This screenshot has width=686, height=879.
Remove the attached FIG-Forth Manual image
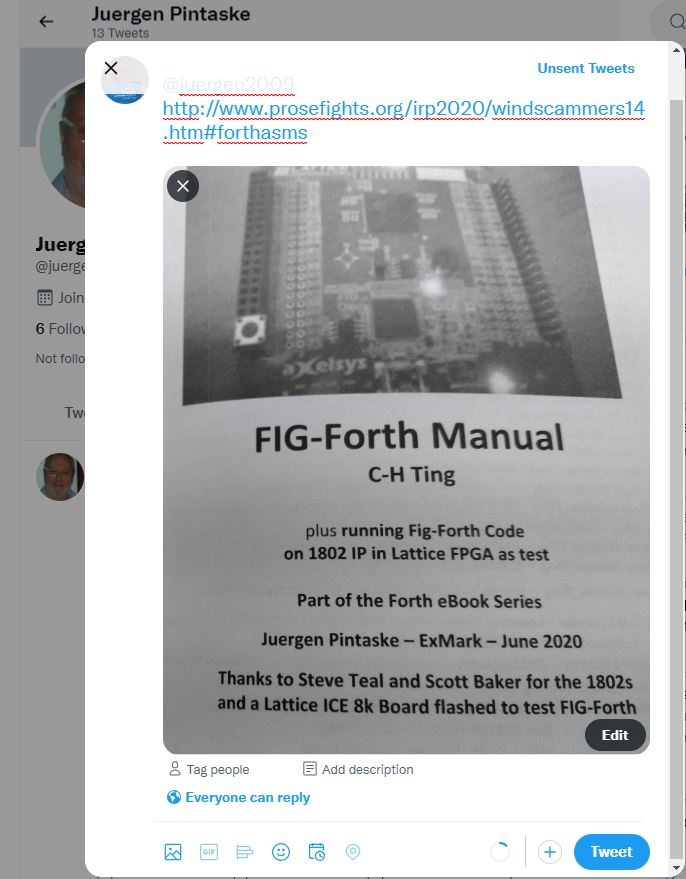[183, 186]
